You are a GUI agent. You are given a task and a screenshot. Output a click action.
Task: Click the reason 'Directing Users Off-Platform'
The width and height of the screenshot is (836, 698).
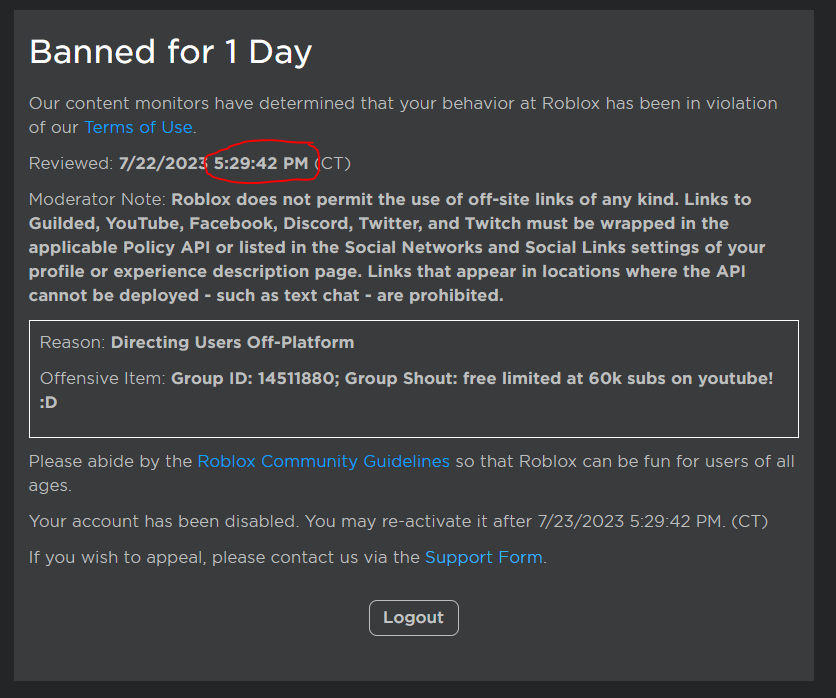[x=232, y=342]
